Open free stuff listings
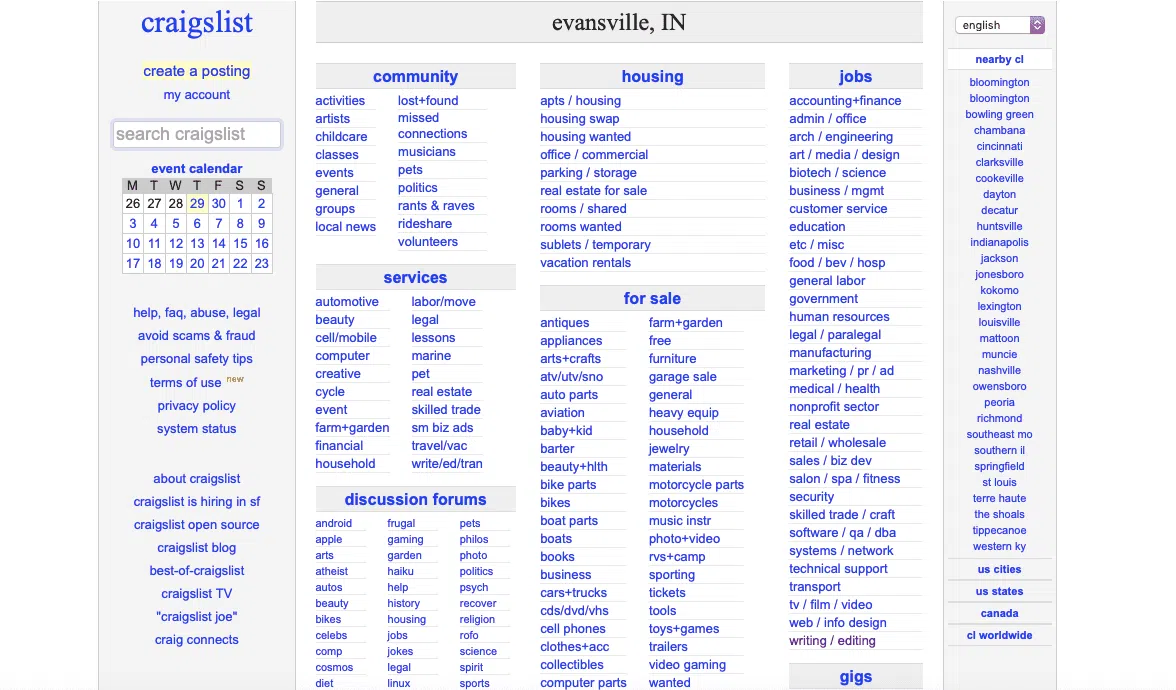This screenshot has width=1176, height=690. [x=660, y=340]
